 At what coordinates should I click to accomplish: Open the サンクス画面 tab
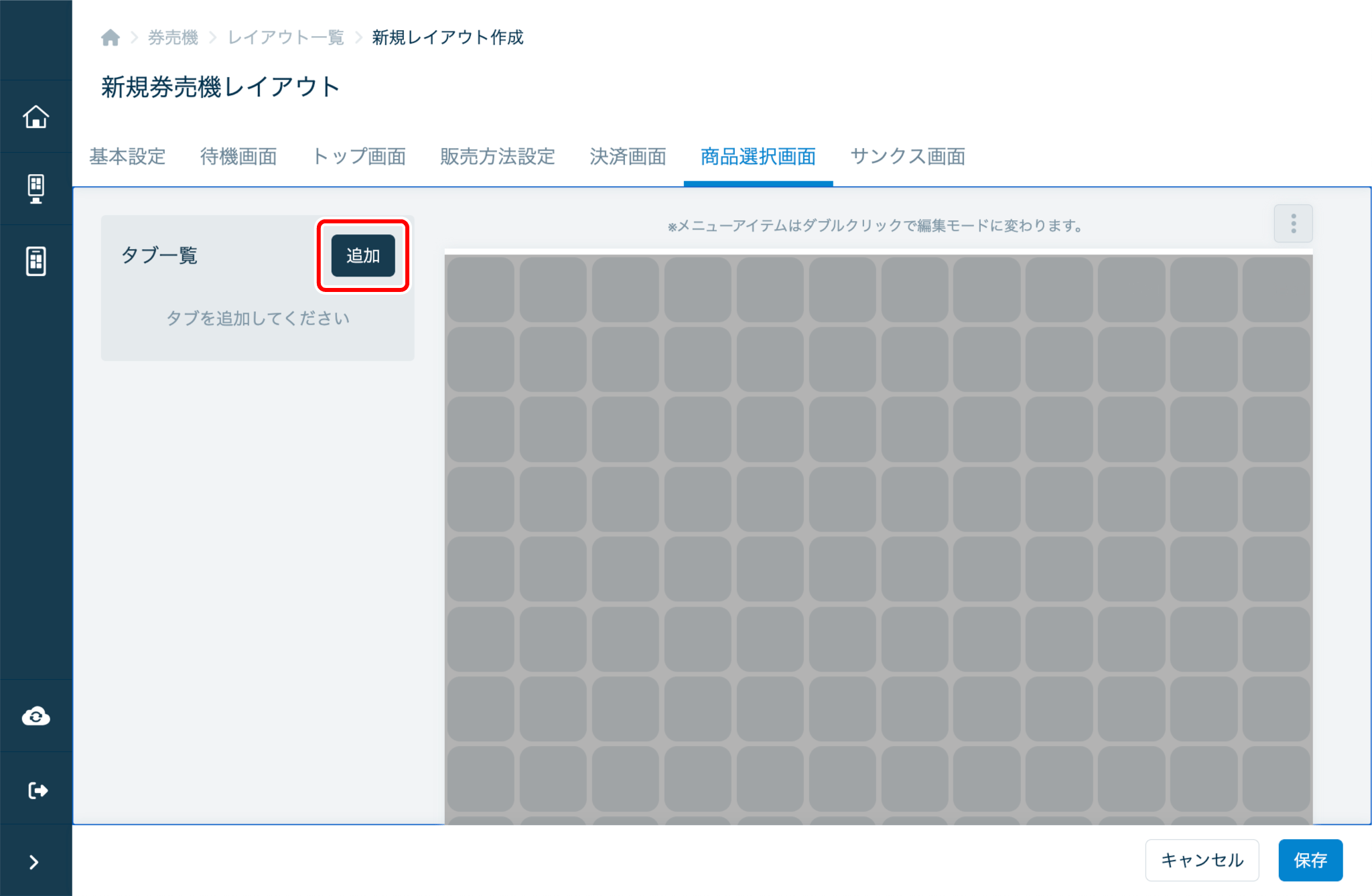click(908, 157)
